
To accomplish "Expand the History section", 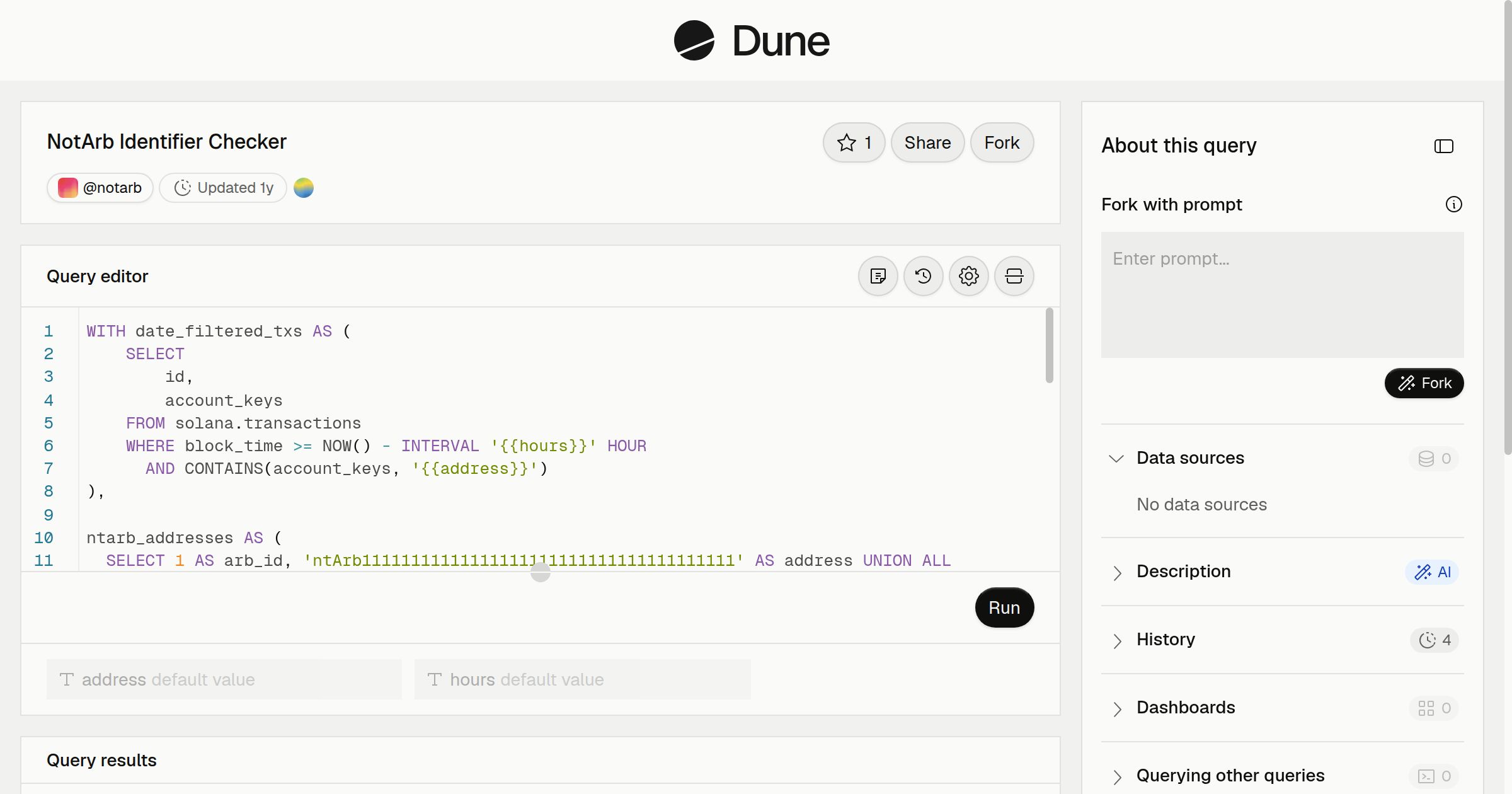I will point(1116,640).
